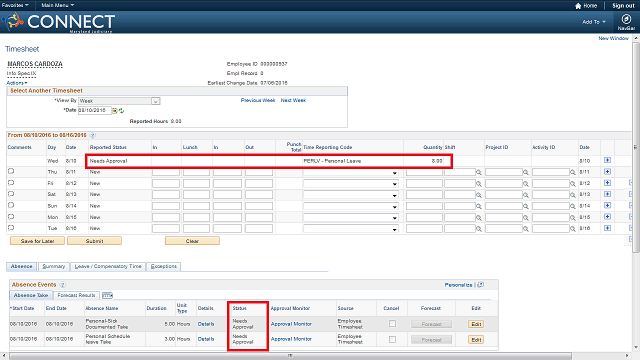This screenshot has width=640, height=360.
Task: Select the Absence tab
Action: (x=22, y=267)
